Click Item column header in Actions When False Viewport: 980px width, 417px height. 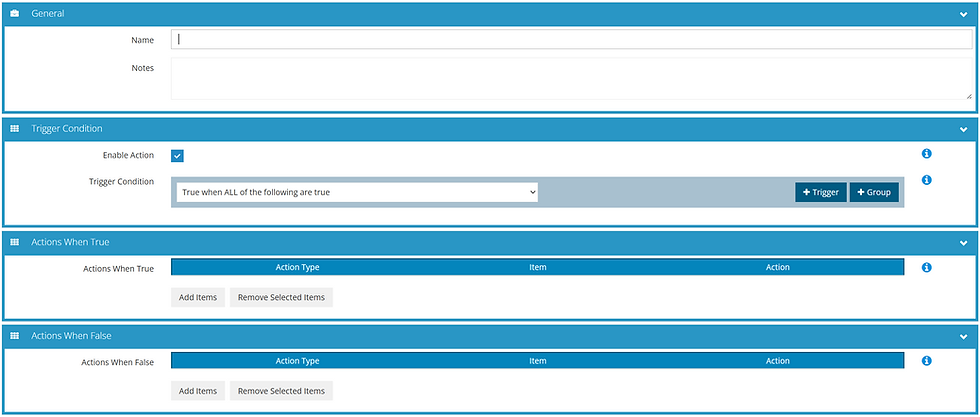(x=538, y=361)
